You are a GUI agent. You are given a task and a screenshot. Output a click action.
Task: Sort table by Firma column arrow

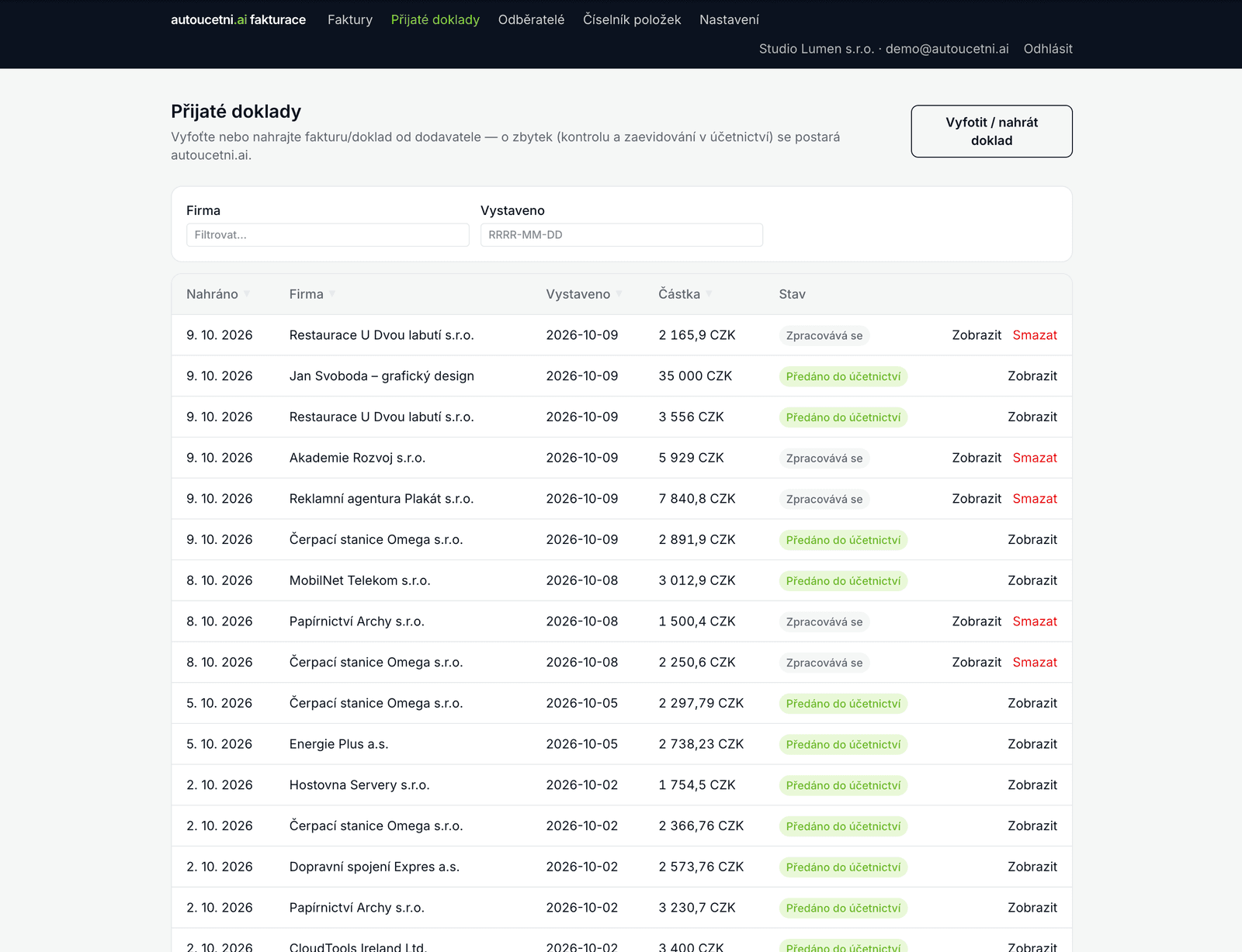click(x=332, y=294)
